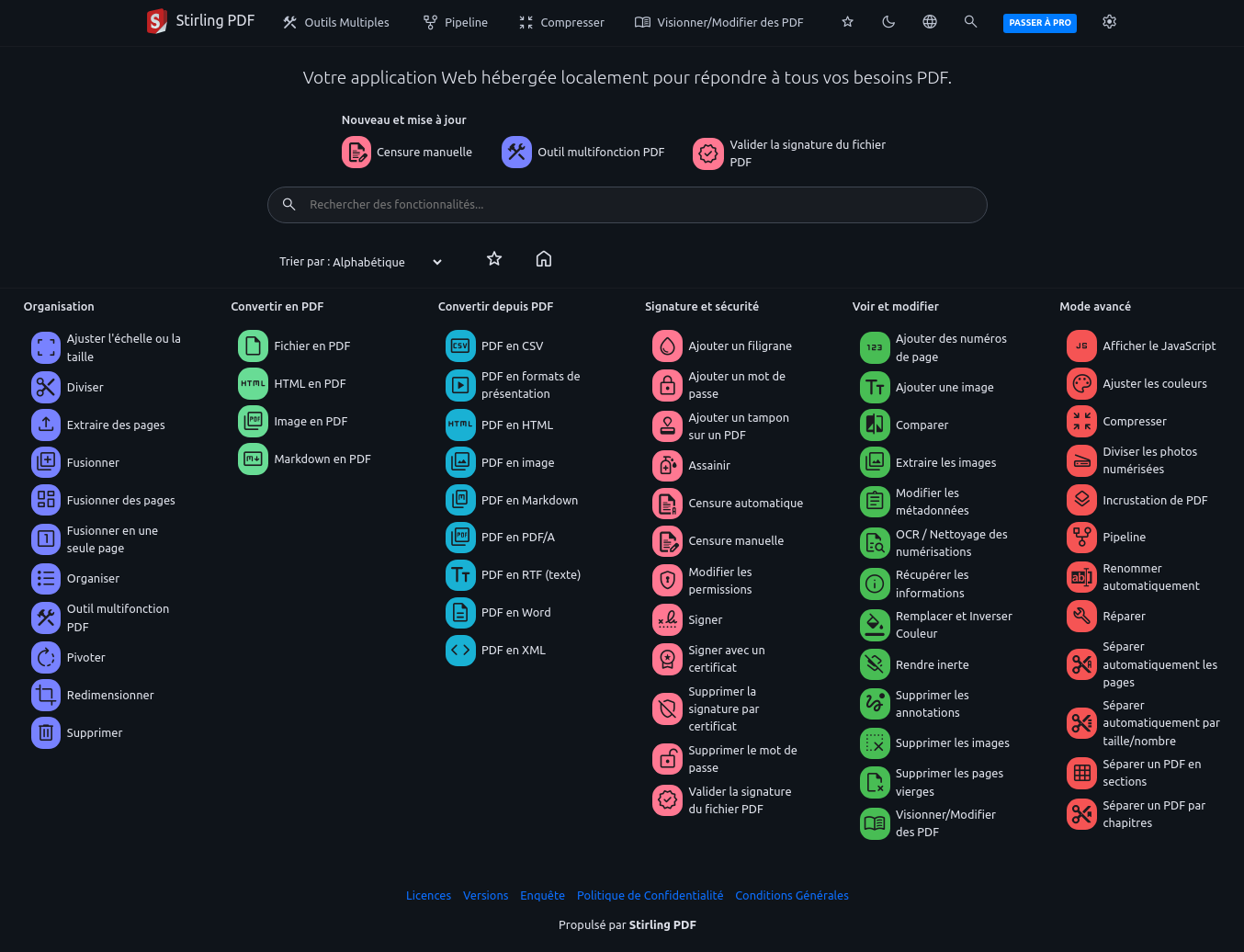Toggle dark mode moon icon
1244x952 pixels.
[888, 22]
